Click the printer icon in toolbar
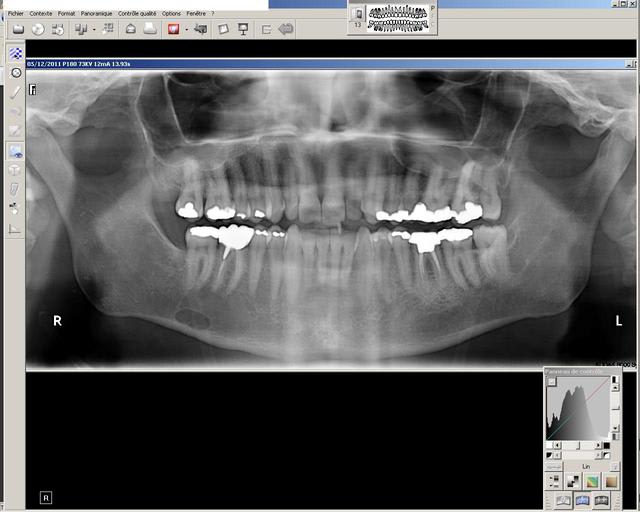This screenshot has width=640, height=512. (x=149, y=29)
